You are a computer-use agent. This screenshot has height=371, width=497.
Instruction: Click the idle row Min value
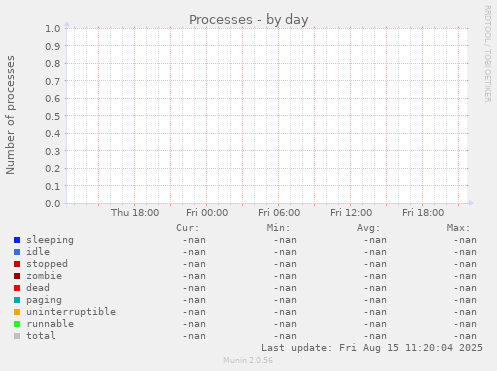(x=285, y=252)
